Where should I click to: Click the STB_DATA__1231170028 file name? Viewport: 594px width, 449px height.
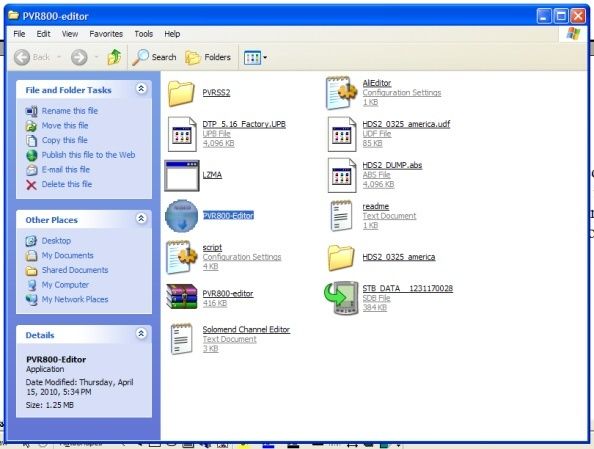coord(408,288)
